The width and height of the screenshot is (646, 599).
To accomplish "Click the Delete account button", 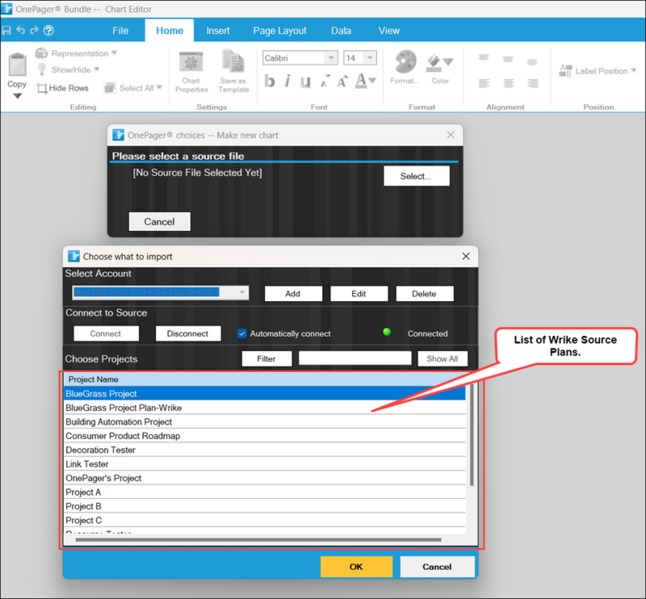I will pyautogui.click(x=424, y=293).
